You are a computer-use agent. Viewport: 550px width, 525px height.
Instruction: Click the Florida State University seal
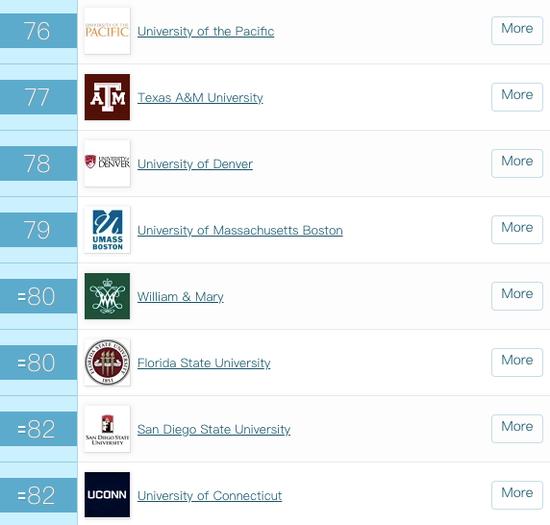click(107, 362)
